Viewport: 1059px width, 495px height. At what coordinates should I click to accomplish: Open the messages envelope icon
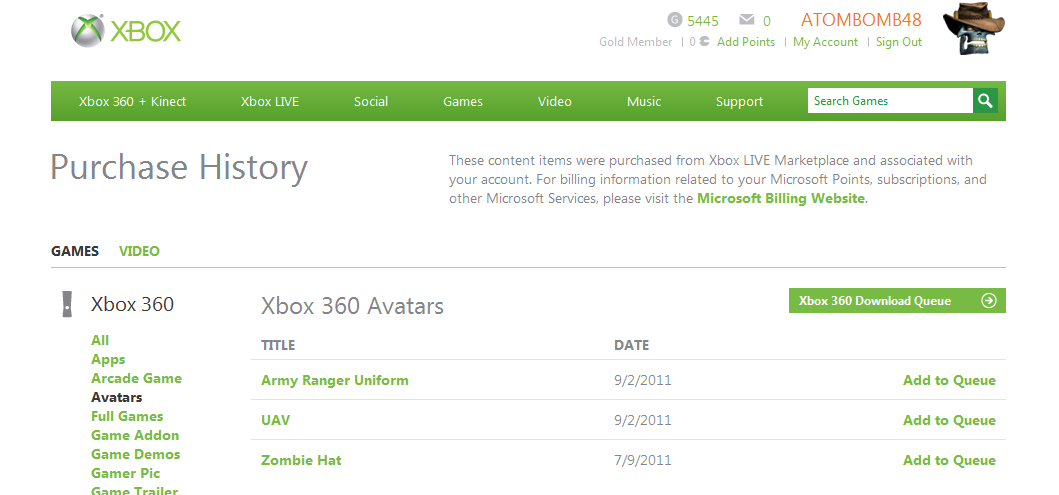[x=746, y=20]
